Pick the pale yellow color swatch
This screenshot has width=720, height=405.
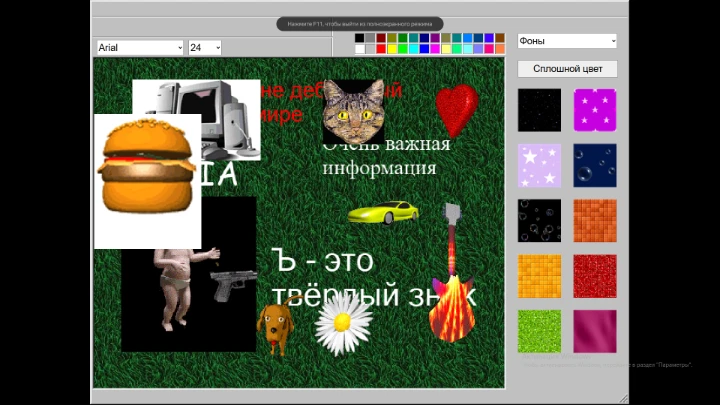[446, 49]
